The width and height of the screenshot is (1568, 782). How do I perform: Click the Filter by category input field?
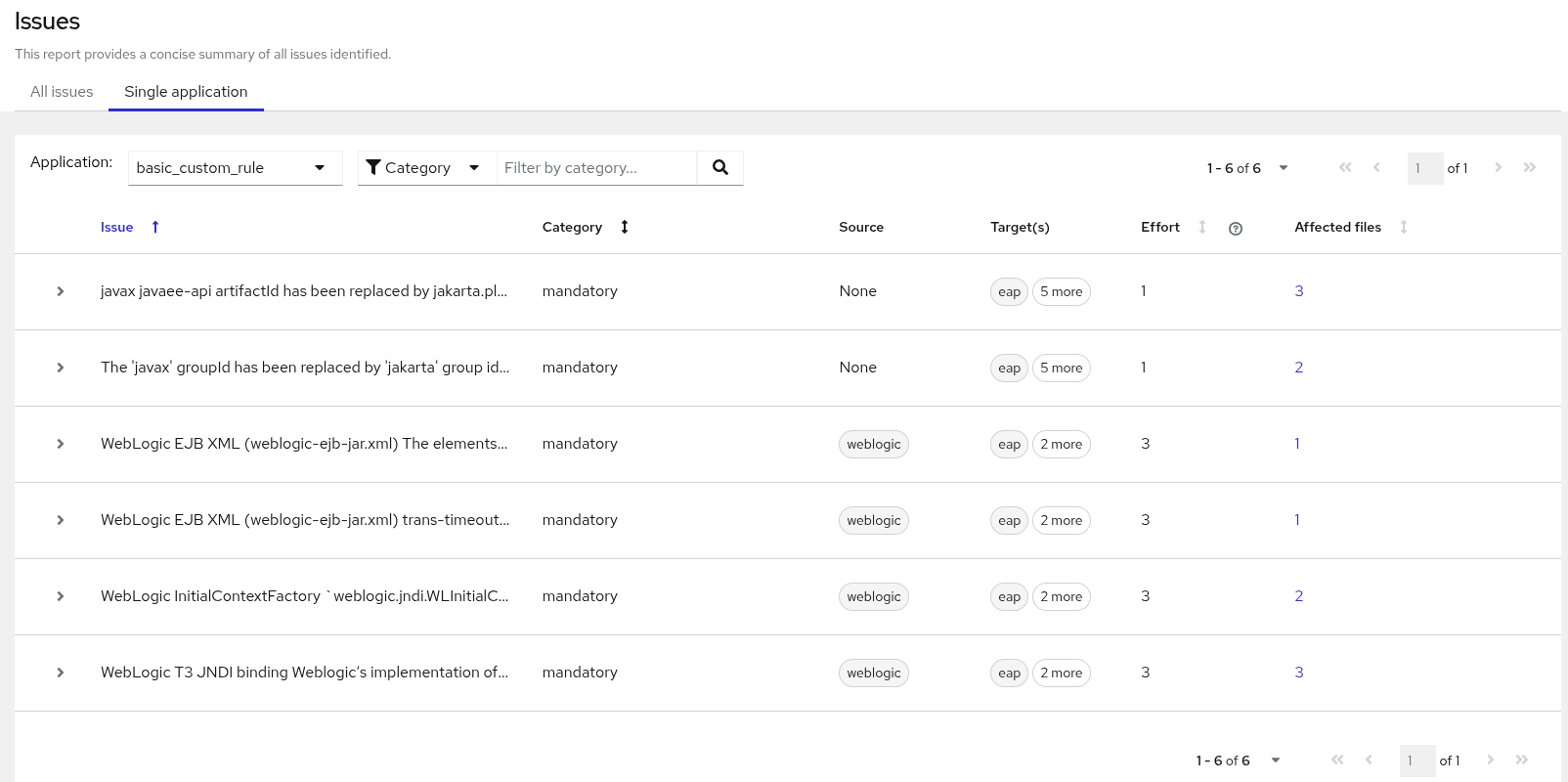[596, 168]
